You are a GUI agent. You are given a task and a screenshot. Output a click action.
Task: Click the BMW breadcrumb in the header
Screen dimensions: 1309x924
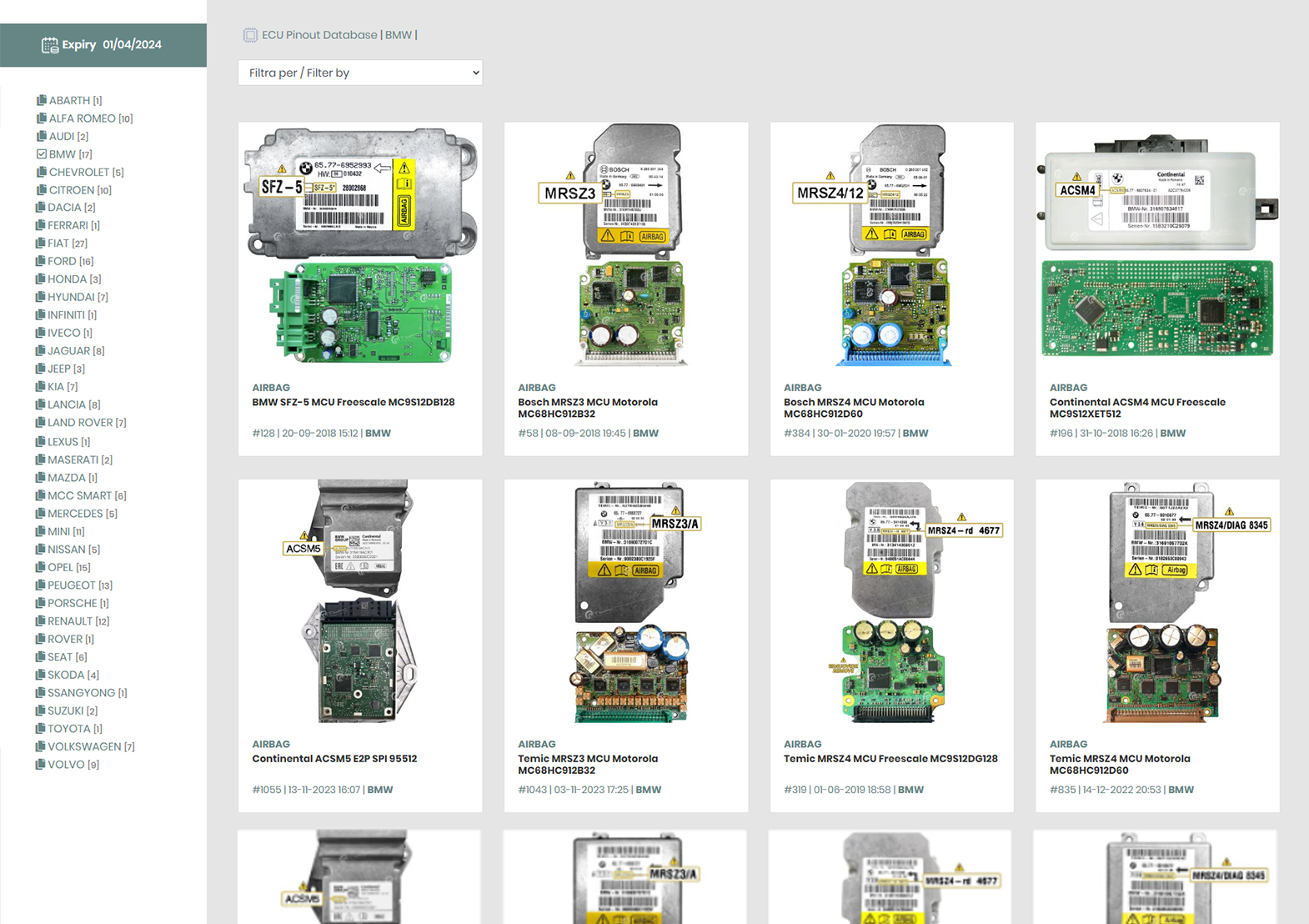click(399, 35)
